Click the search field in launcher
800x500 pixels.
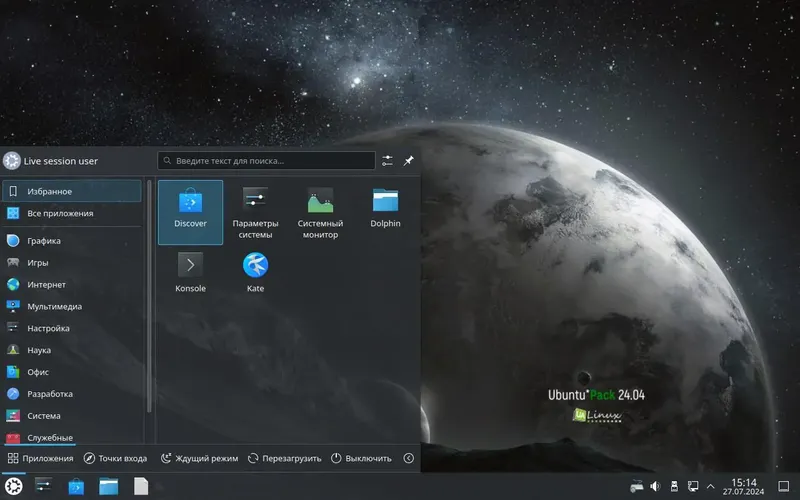266,161
